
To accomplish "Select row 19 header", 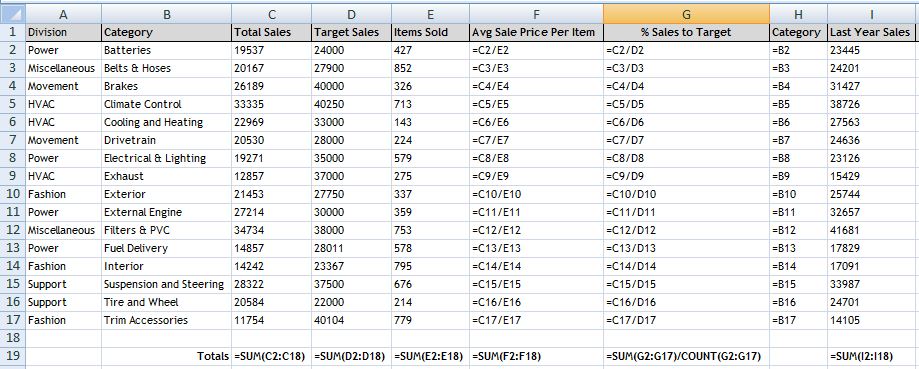I will 13,356.
